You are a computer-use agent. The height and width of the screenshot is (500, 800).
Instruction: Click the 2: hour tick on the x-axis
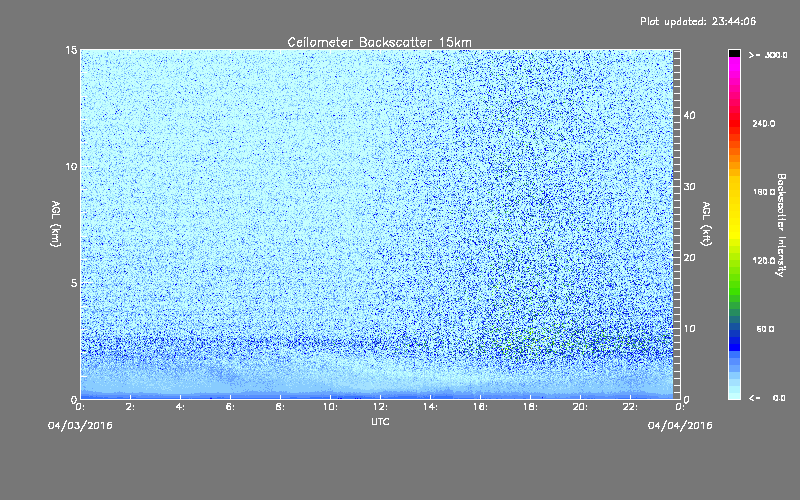pos(131,407)
